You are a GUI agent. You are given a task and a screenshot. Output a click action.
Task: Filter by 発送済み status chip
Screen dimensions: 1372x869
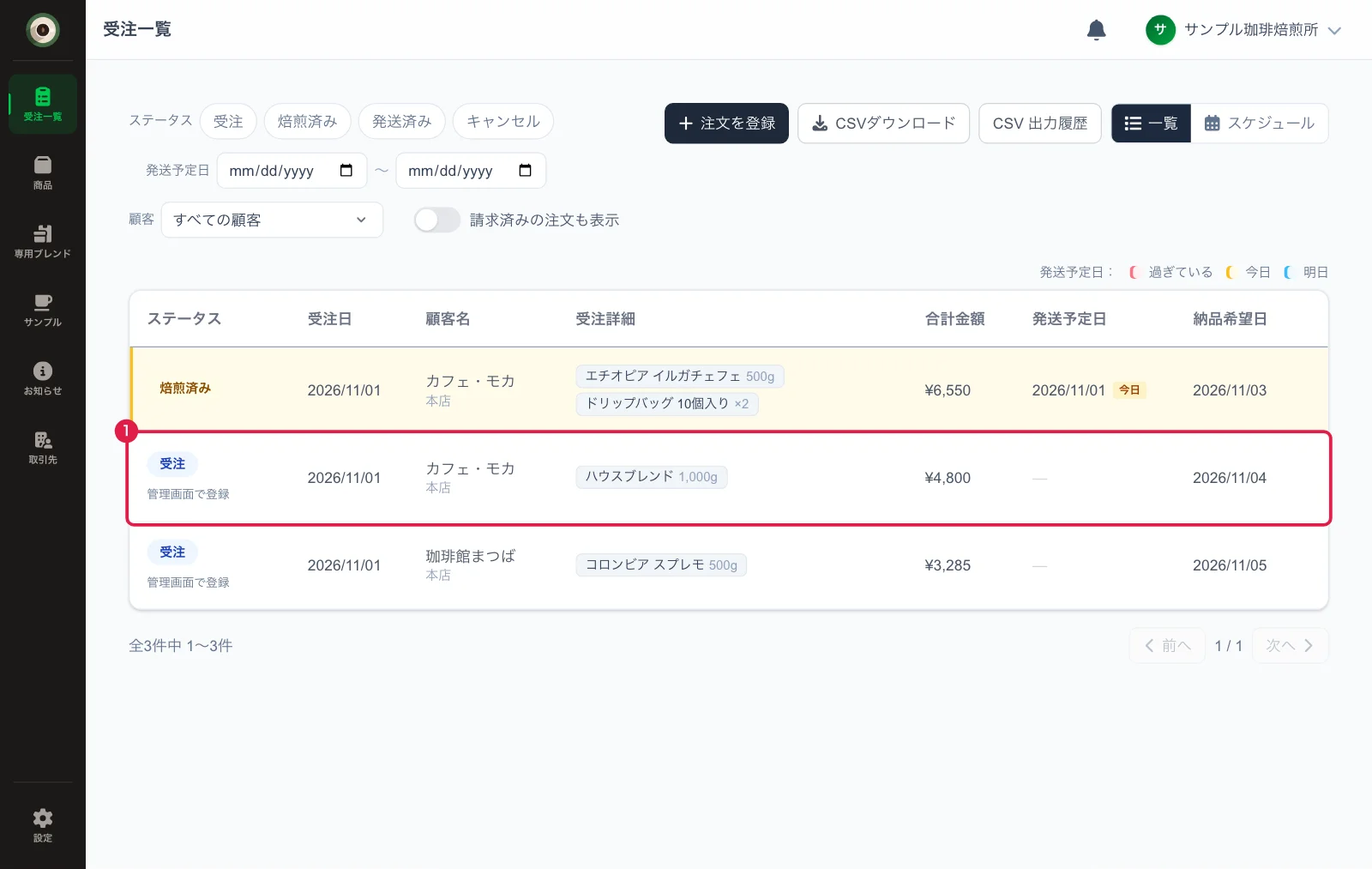click(x=402, y=121)
